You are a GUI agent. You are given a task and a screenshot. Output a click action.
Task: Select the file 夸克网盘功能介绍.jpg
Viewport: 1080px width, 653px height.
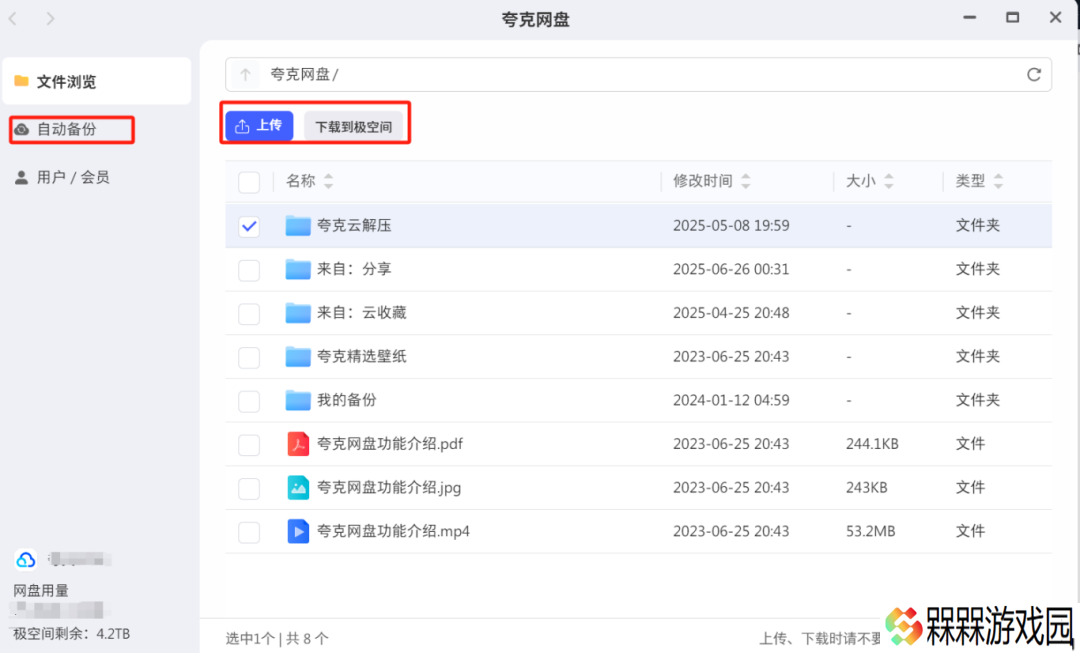389,488
